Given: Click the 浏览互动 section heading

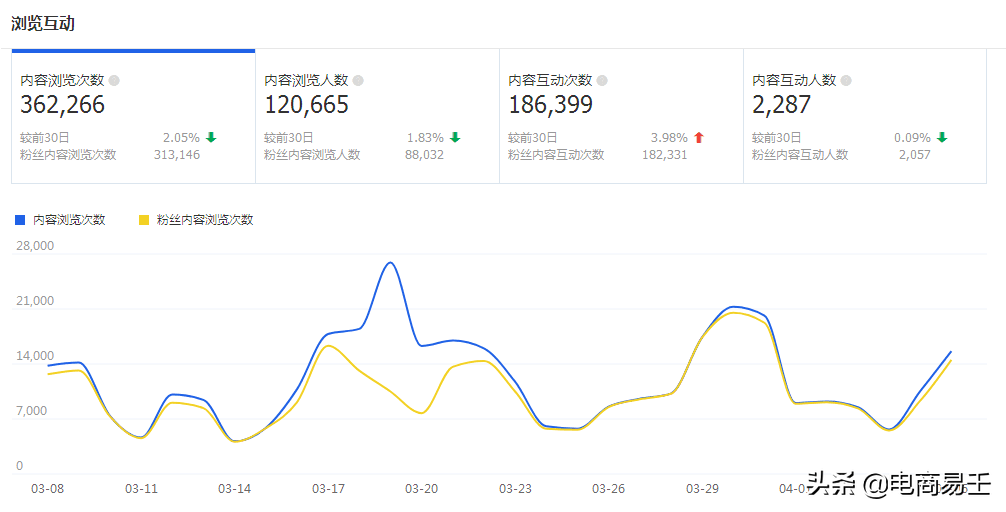Looking at the screenshot, I should [43, 24].
